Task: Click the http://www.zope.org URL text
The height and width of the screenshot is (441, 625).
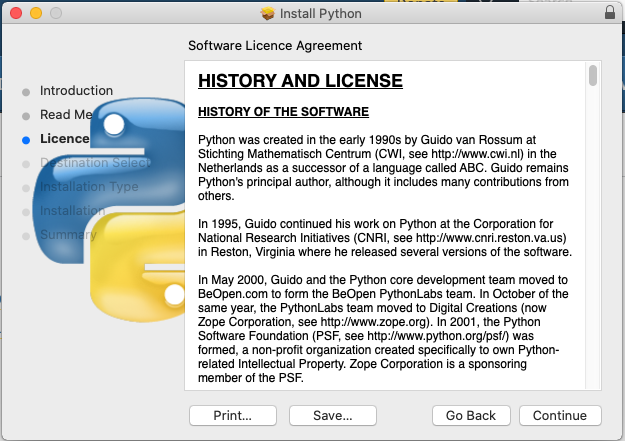Action: click(375, 322)
